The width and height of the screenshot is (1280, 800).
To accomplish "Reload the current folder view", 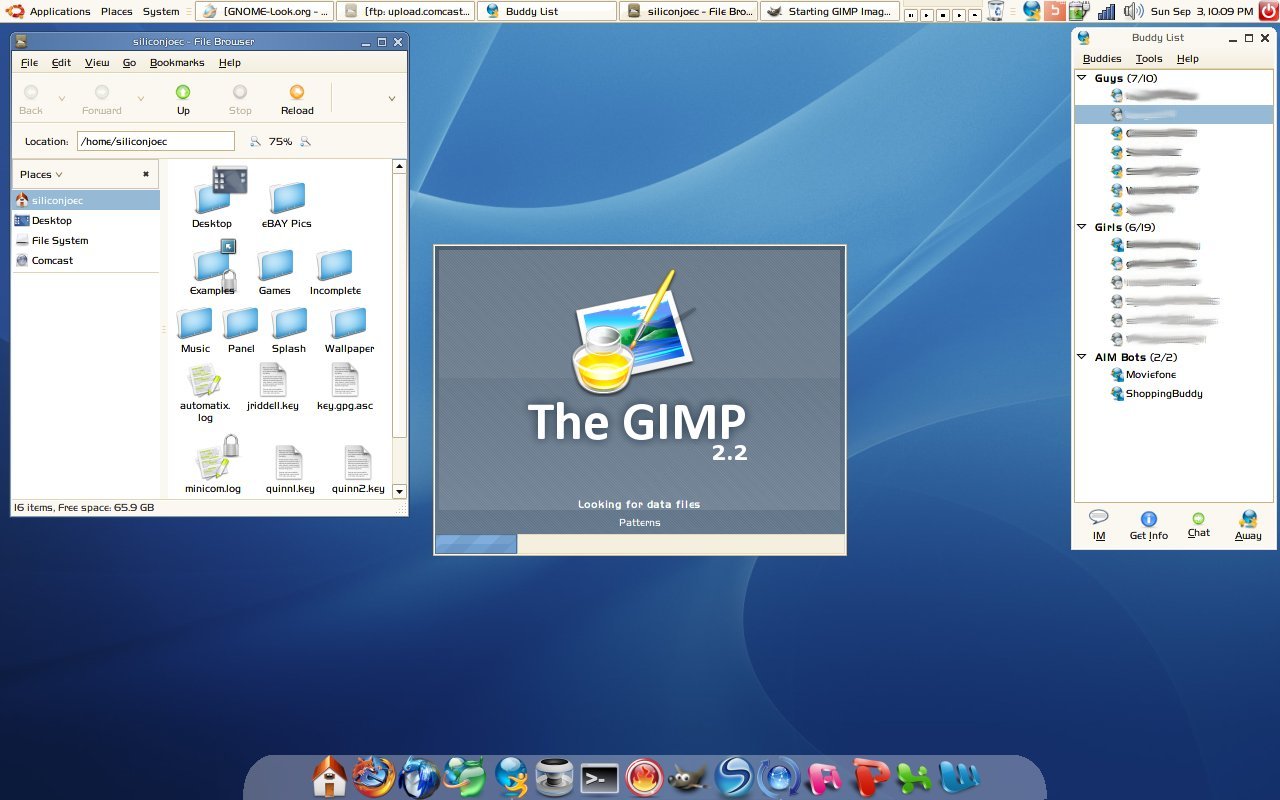I will (x=297, y=99).
